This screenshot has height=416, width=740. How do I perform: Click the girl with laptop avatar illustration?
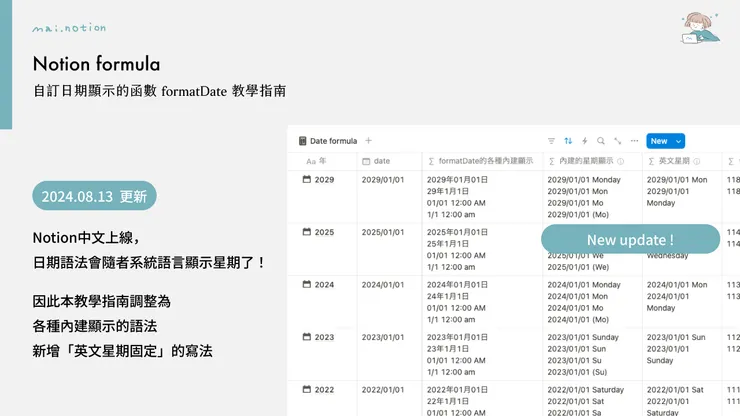click(700, 28)
